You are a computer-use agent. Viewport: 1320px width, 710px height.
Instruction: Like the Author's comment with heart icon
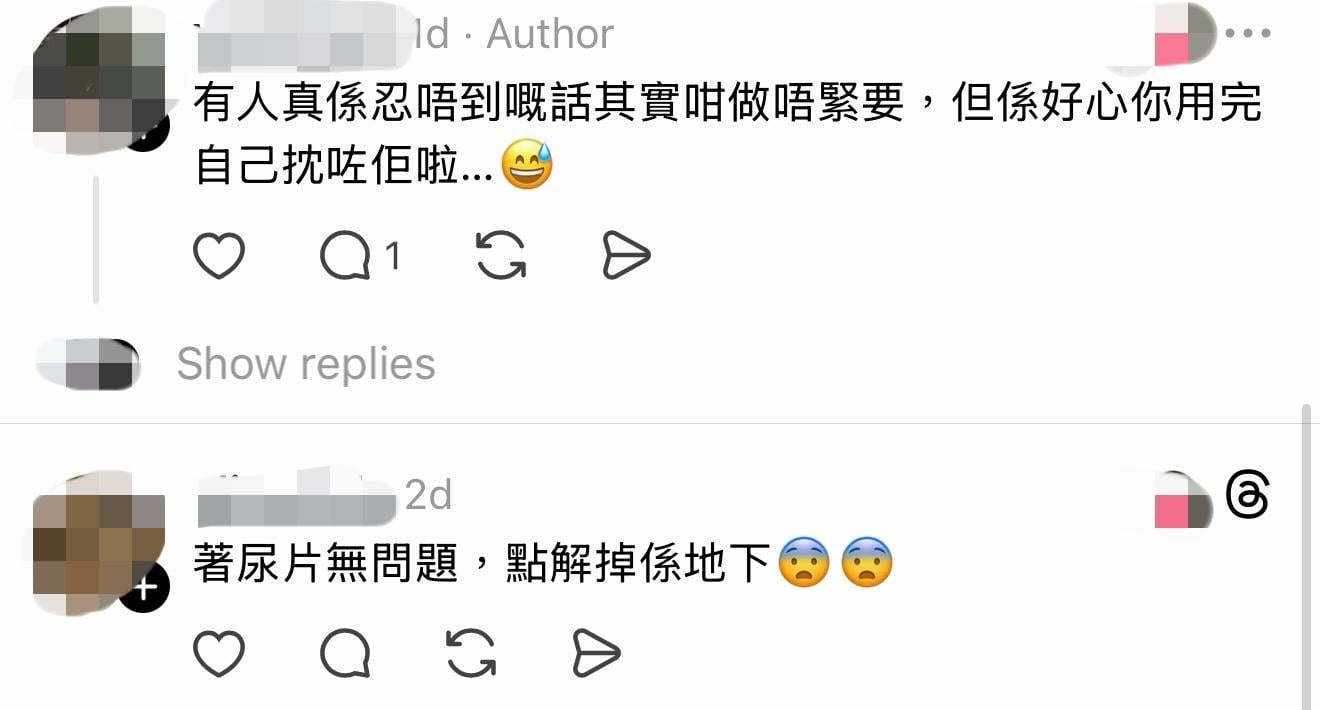(x=219, y=256)
